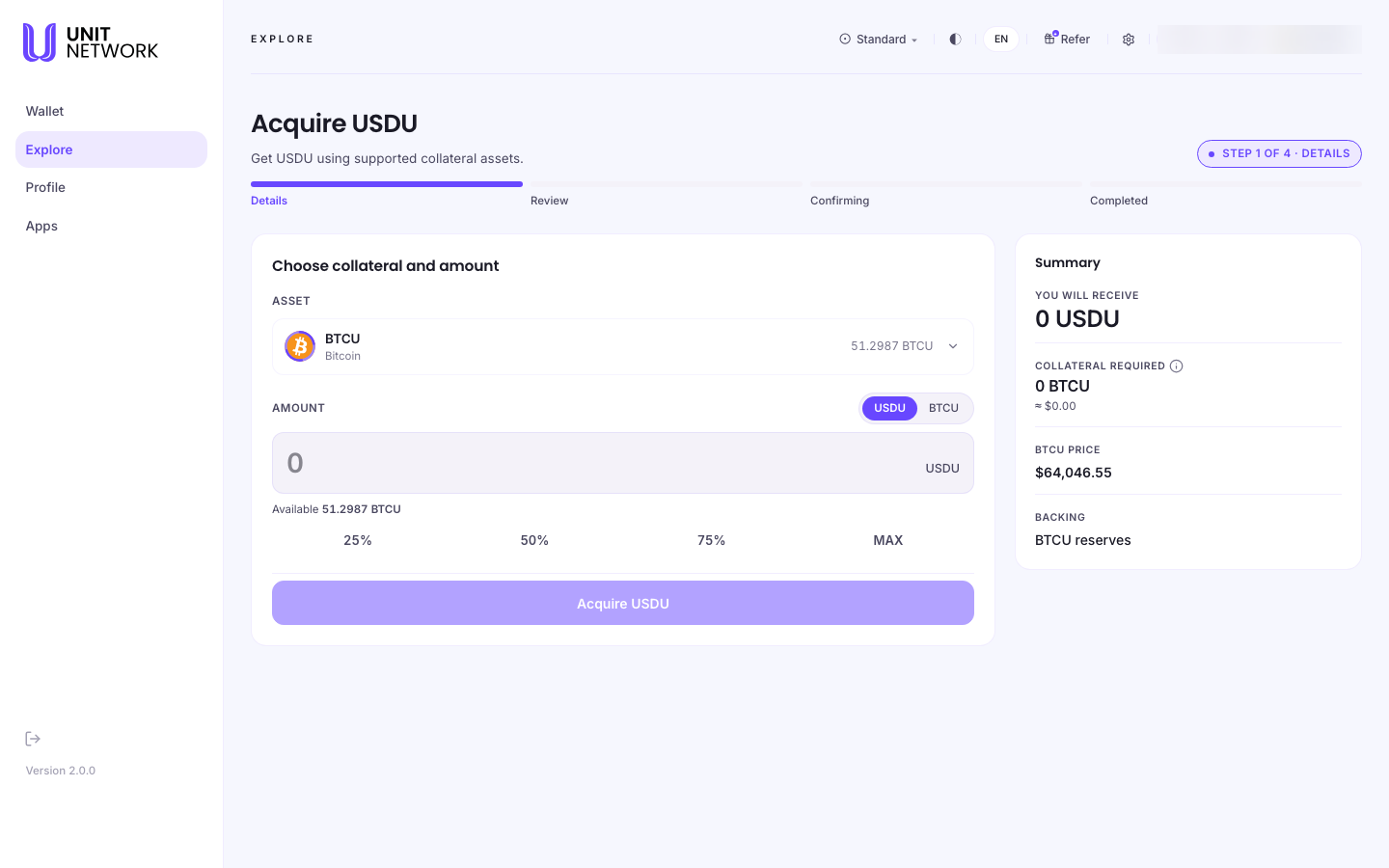
Task: Expand the BTCU asset selector chevron
Action: click(953, 346)
